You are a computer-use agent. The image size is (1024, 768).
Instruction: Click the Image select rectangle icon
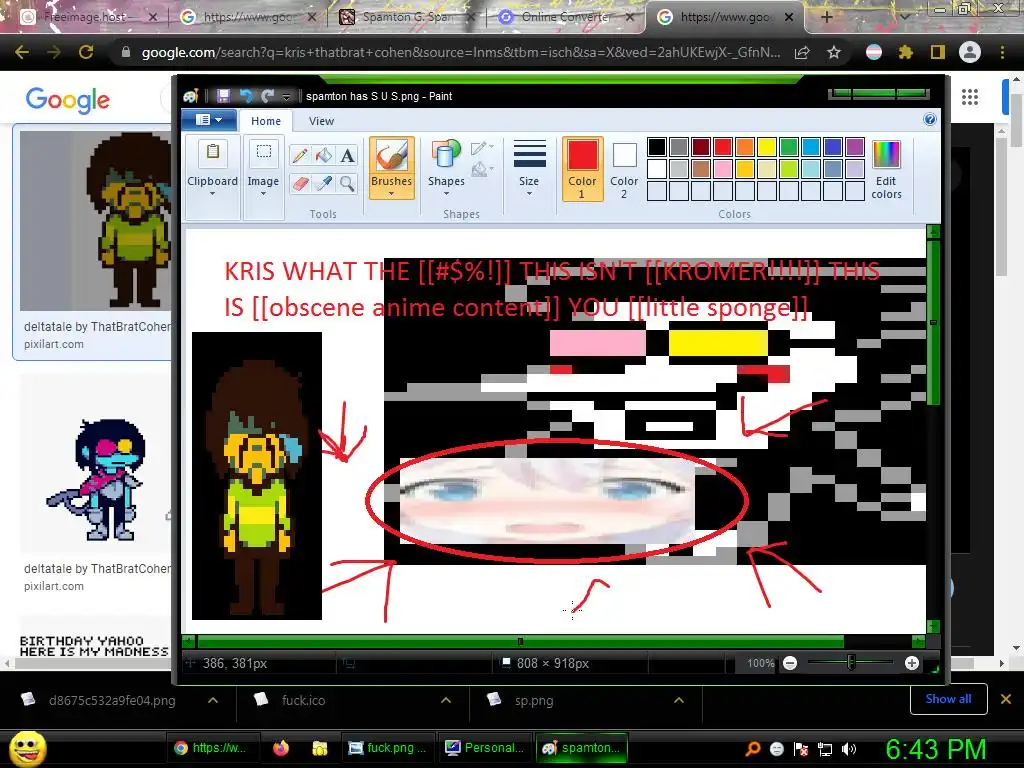tap(263, 152)
